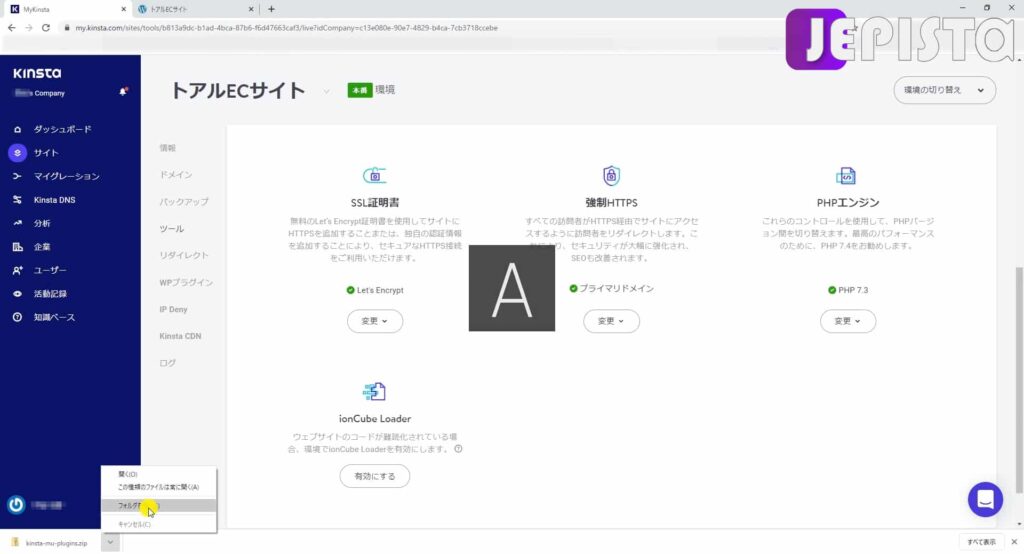Close the MyKinsta tab
Image resolution: width=1024 pixels, height=554 pixels.
pos(123,9)
